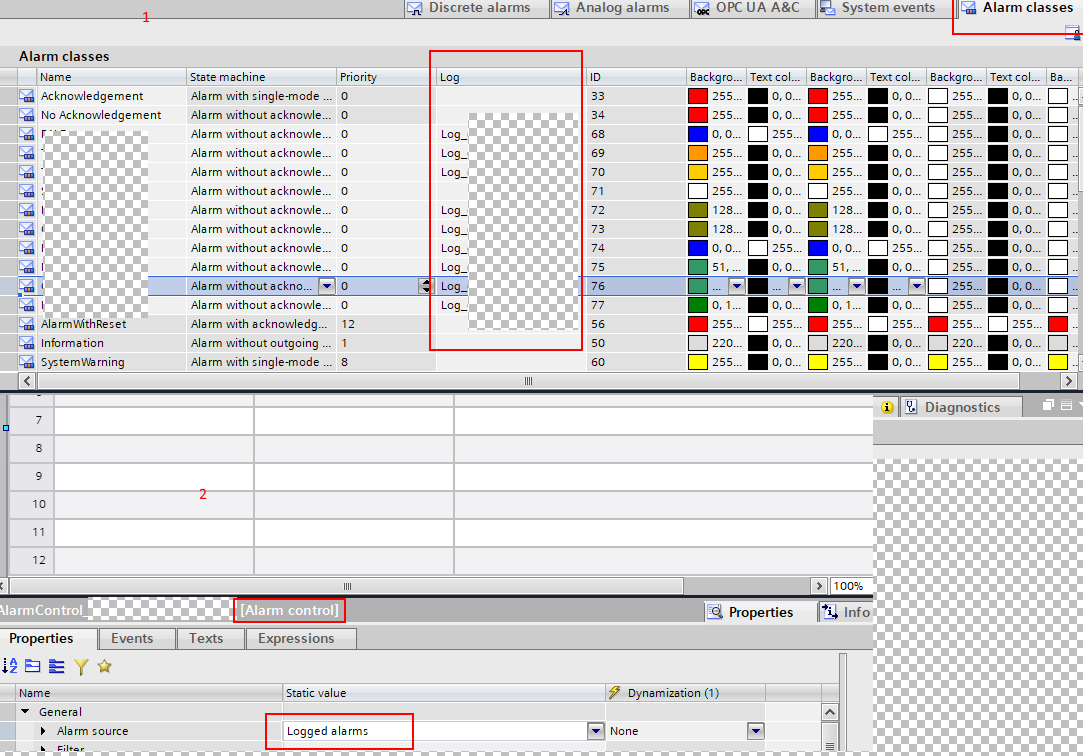The image size is (1083, 756).
Task: Click the Priority spinner in ID 76 row
Action: click(425, 286)
